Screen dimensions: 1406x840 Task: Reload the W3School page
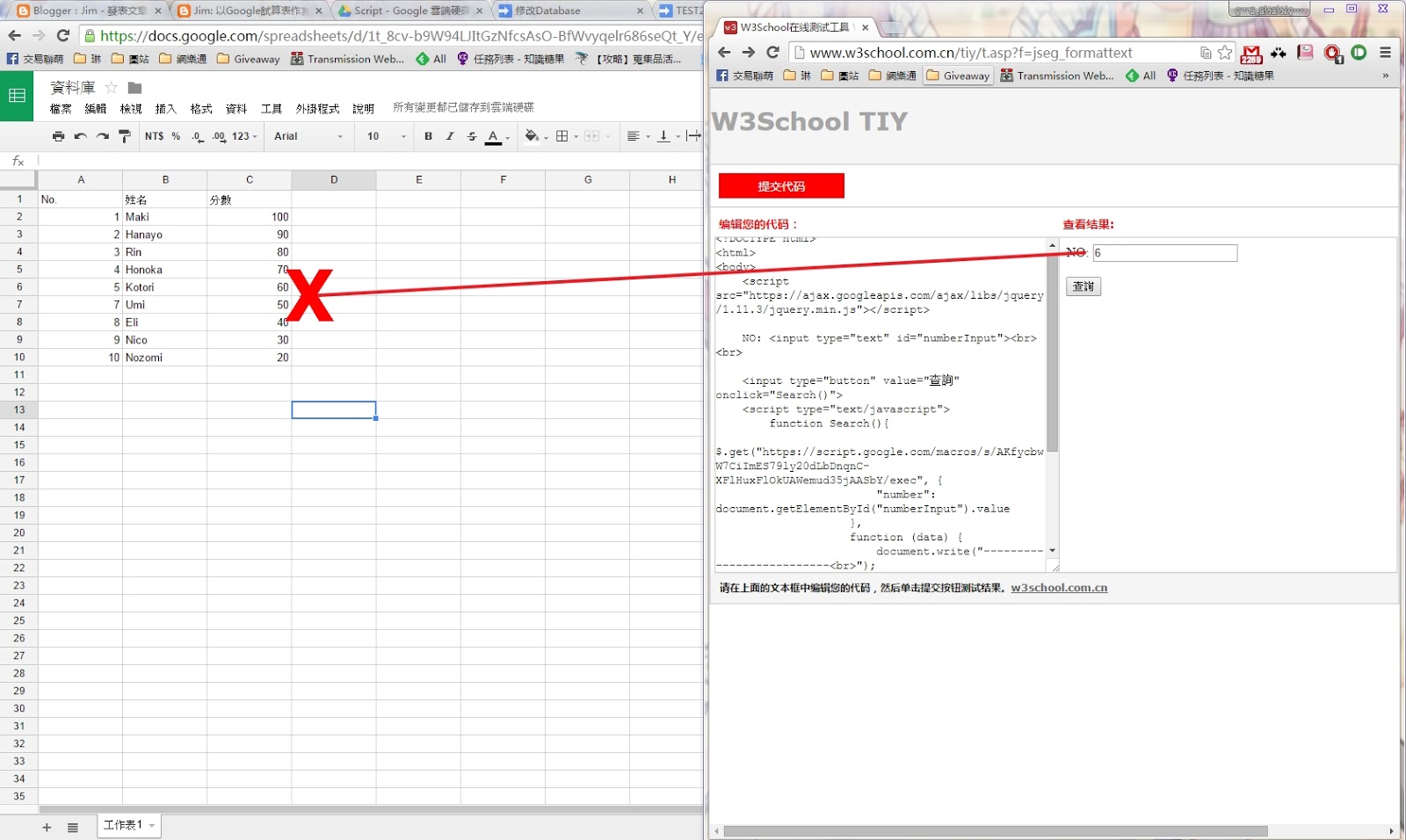(772, 53)
